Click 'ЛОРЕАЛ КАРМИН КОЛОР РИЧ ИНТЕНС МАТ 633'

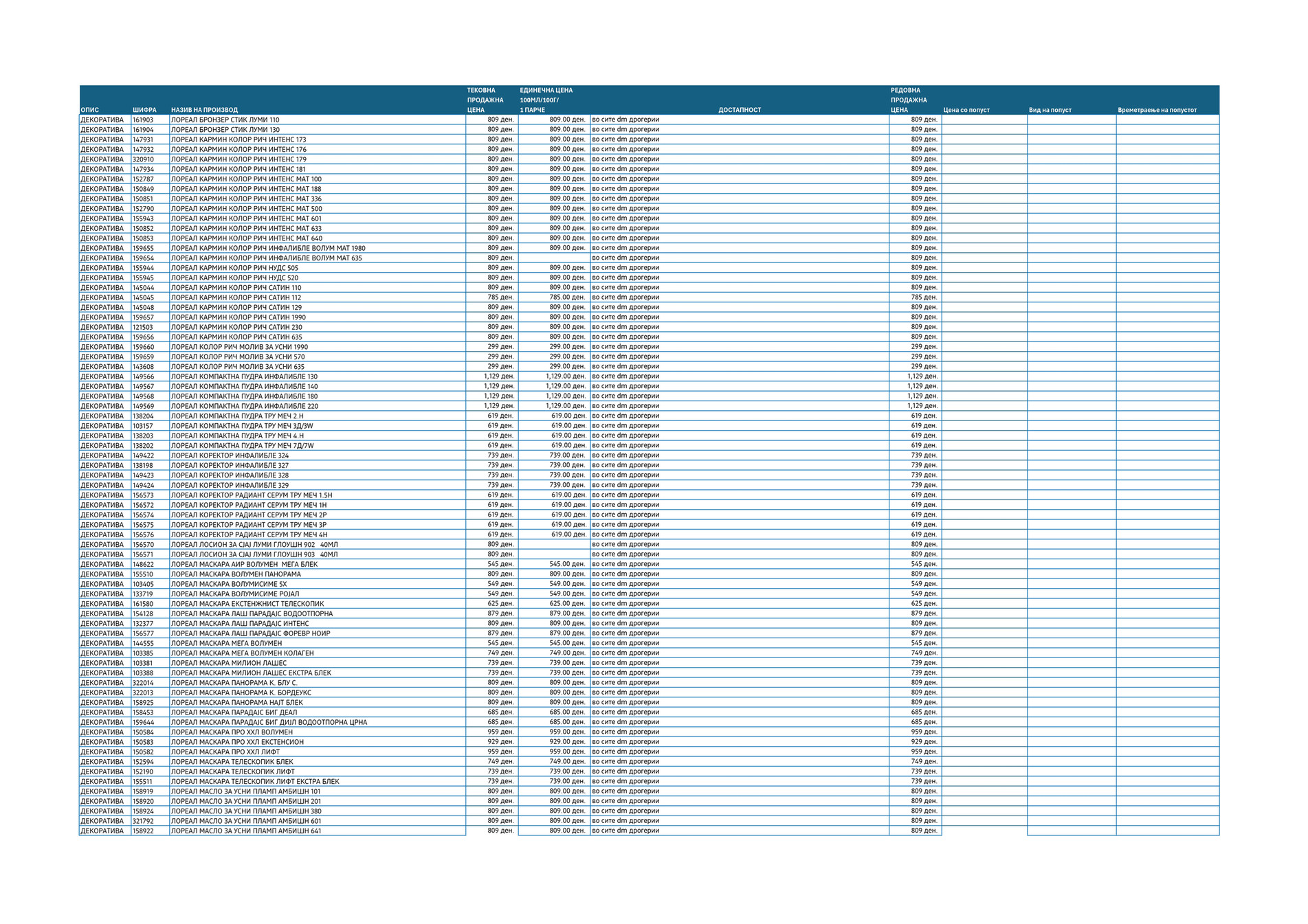246,229
